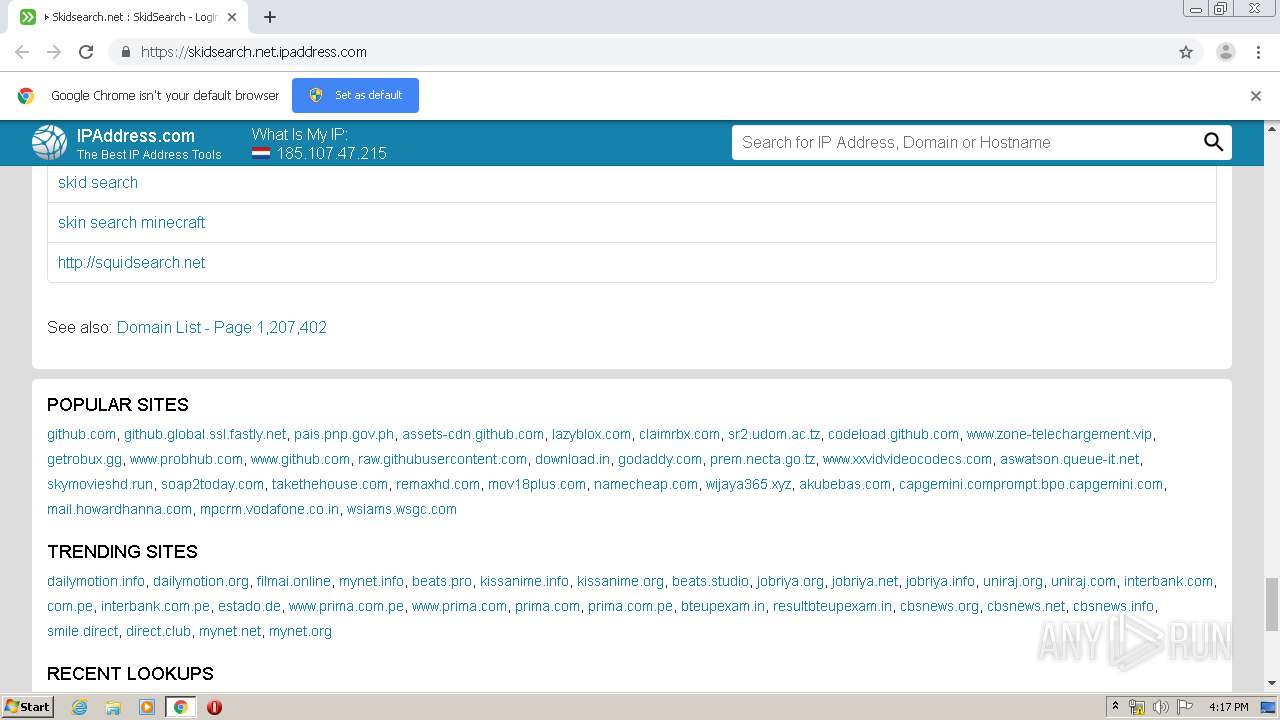Open media player from the taskbar
1280x720 pixels.
[x=147, y=707]
